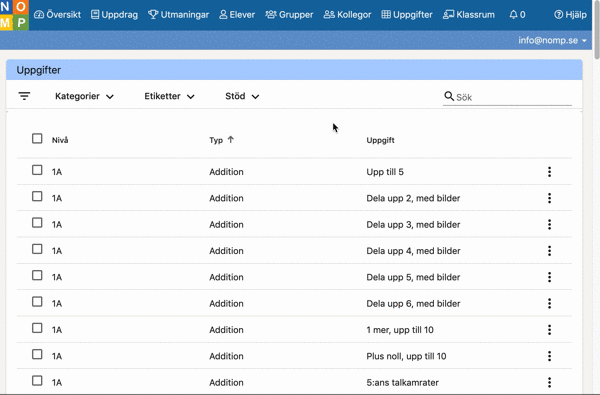Open the filter list icon

click(24, 96)
